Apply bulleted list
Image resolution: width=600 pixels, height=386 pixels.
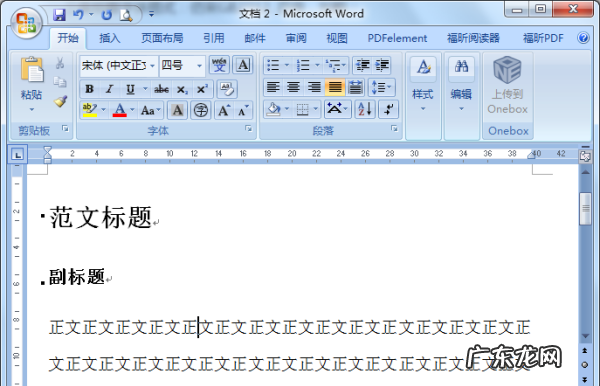(x=273, y=65)
